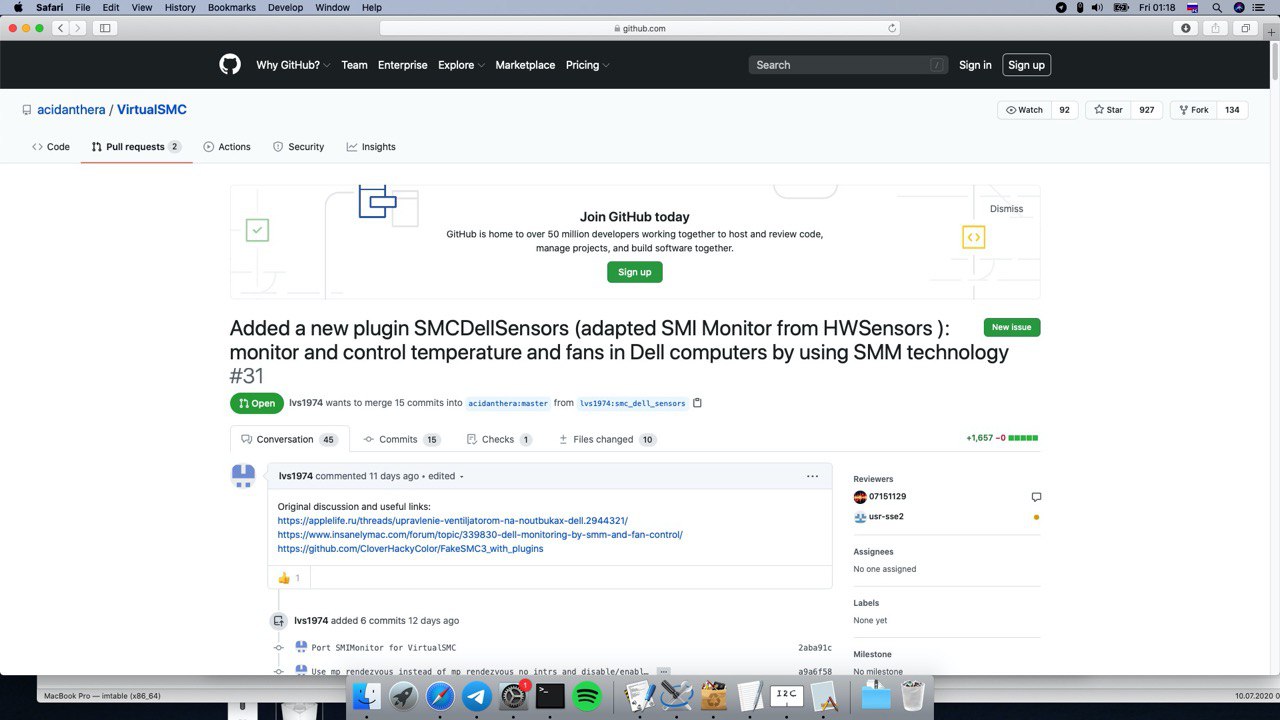The image size is (1280, 720).
Task: Click the GitHub search field
Action: [x=848, y=65]
